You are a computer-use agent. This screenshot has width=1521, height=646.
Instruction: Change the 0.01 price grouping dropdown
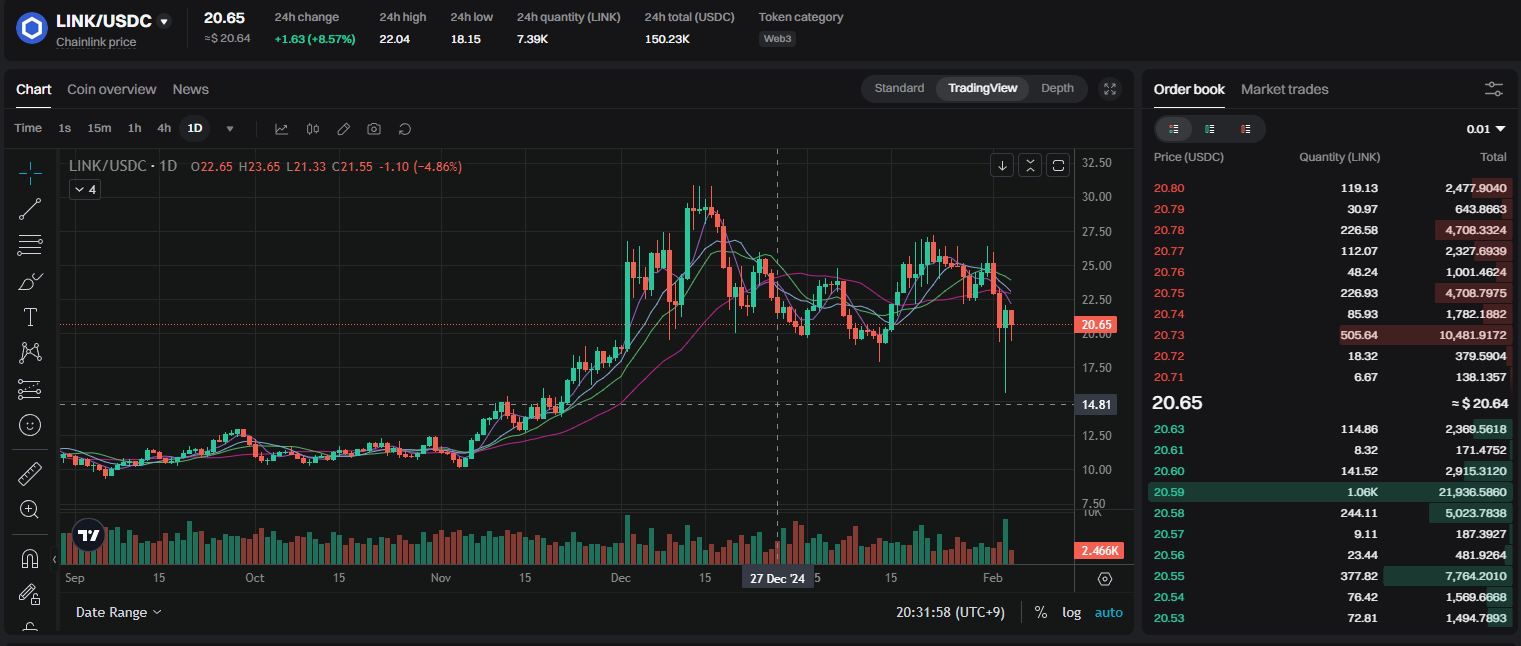1486,129
